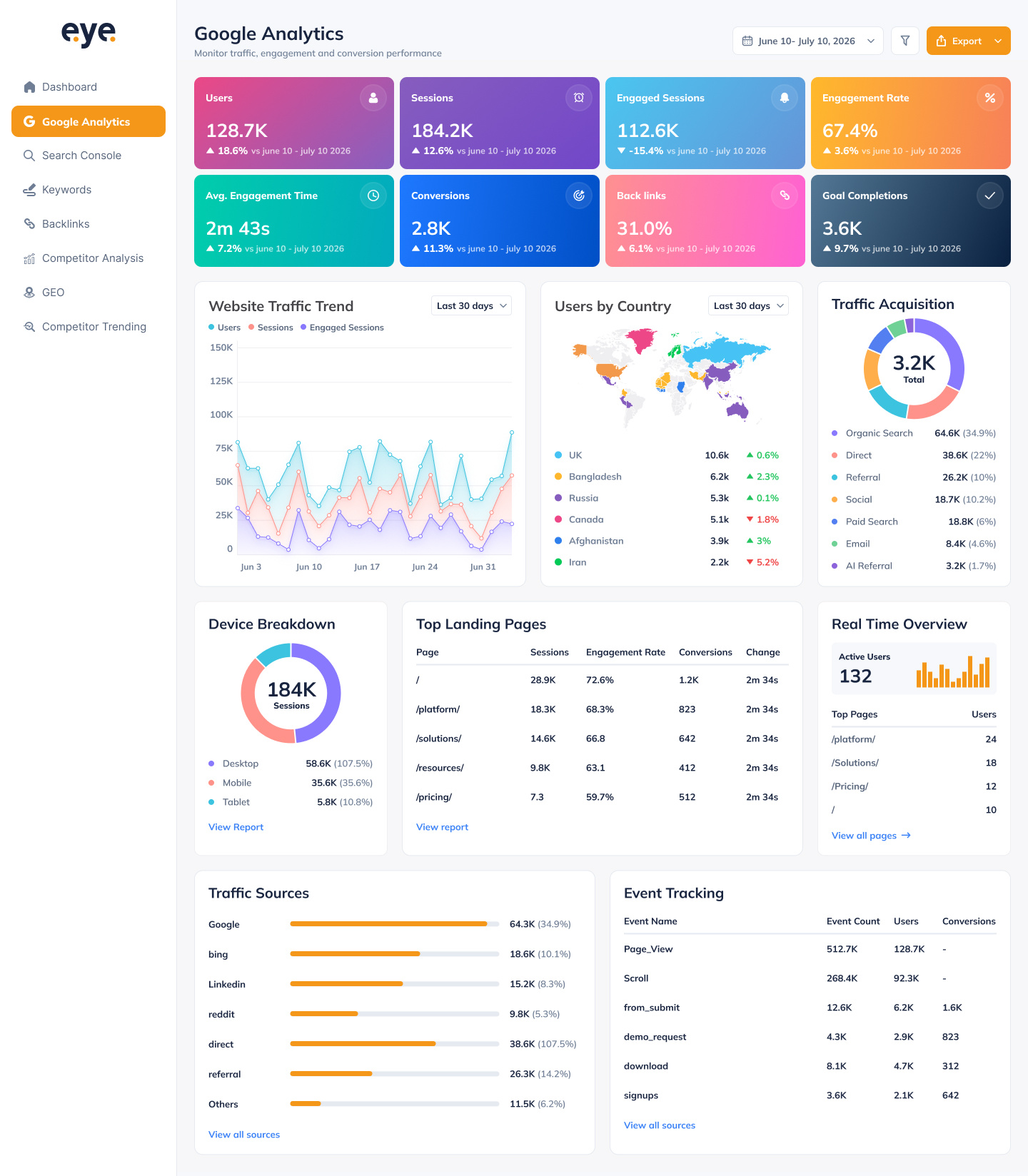Click View all sources under Traffic Sources
1028x1176 pixels.
pyautogui.click(x=244, y=1135)
